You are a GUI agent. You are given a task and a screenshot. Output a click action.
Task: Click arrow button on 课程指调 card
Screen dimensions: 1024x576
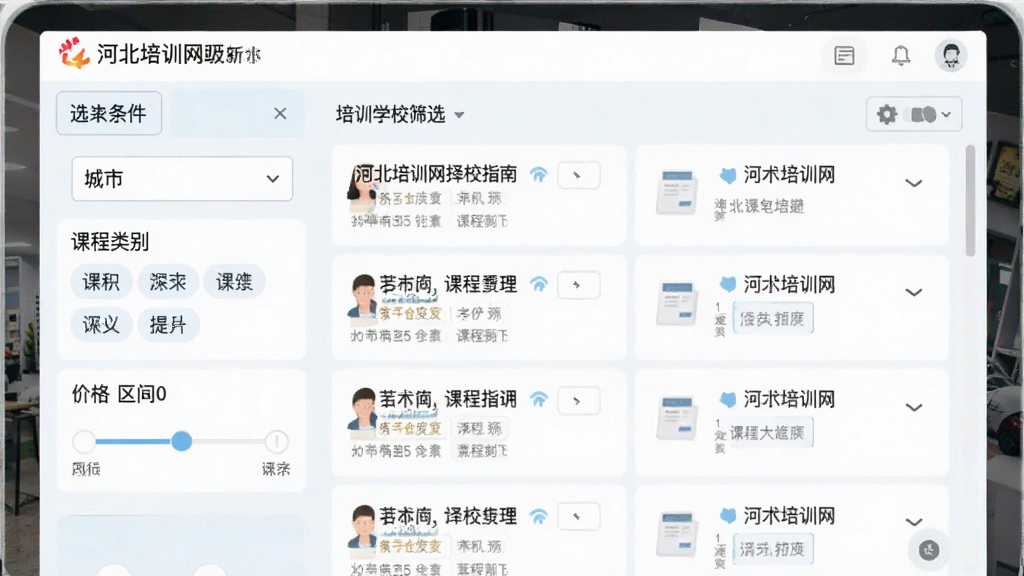pyautogui.click(x=579, y=400)
